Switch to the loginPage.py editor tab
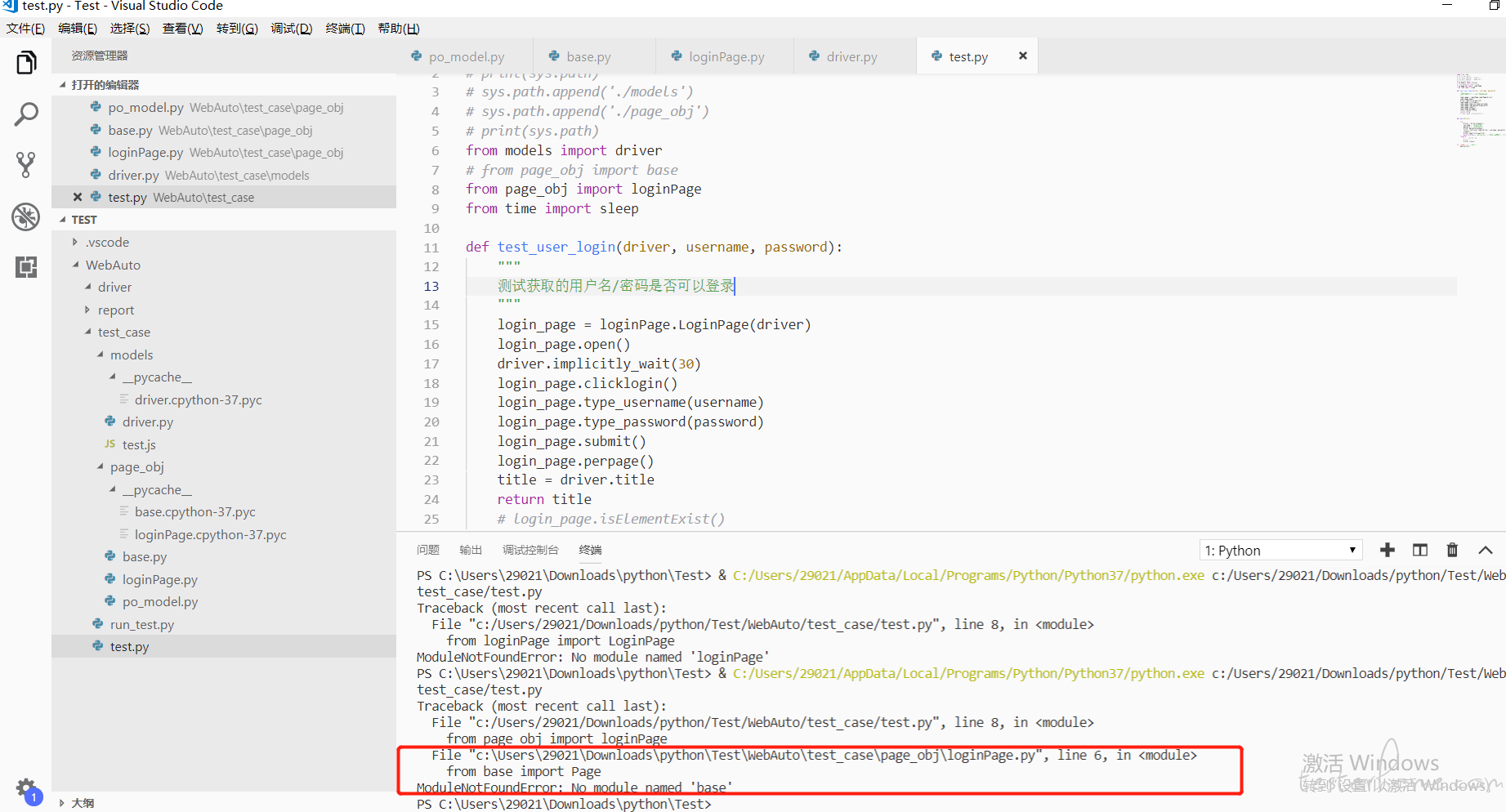 (724, 56)
